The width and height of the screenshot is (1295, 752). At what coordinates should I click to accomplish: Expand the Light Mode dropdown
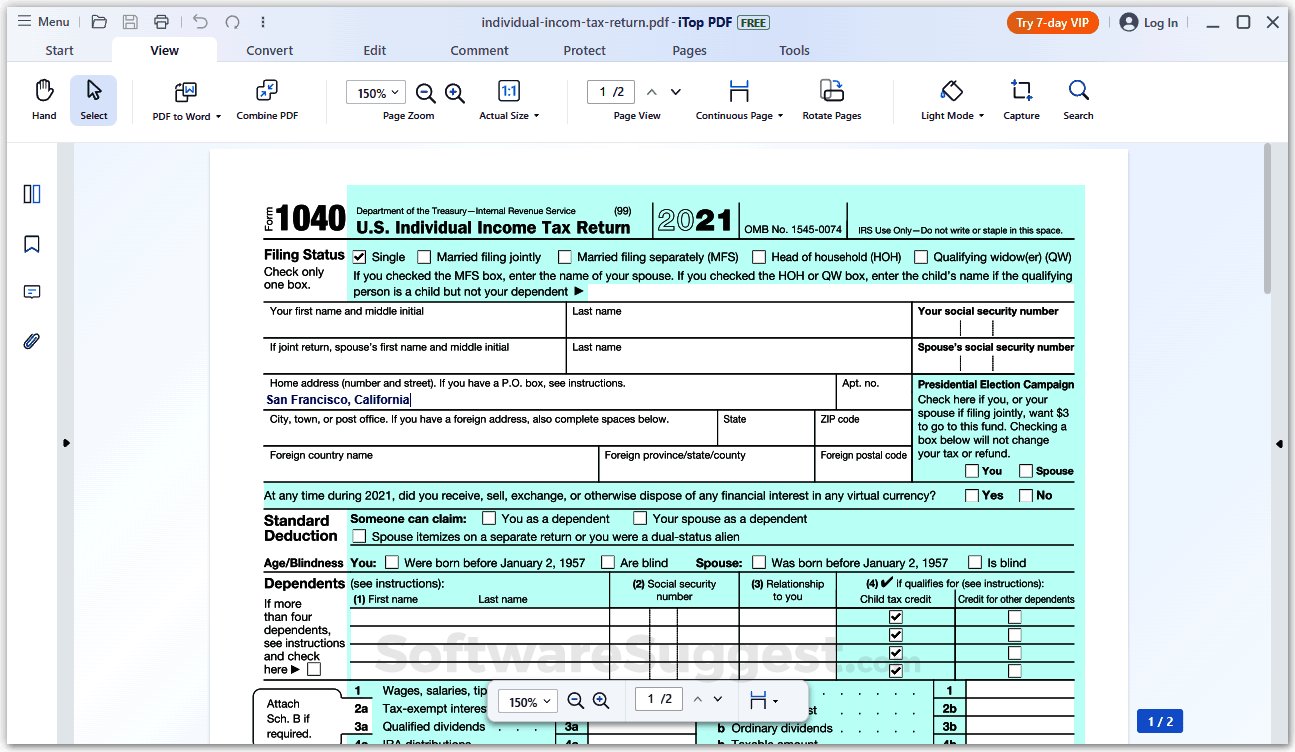tap(983, 115)
